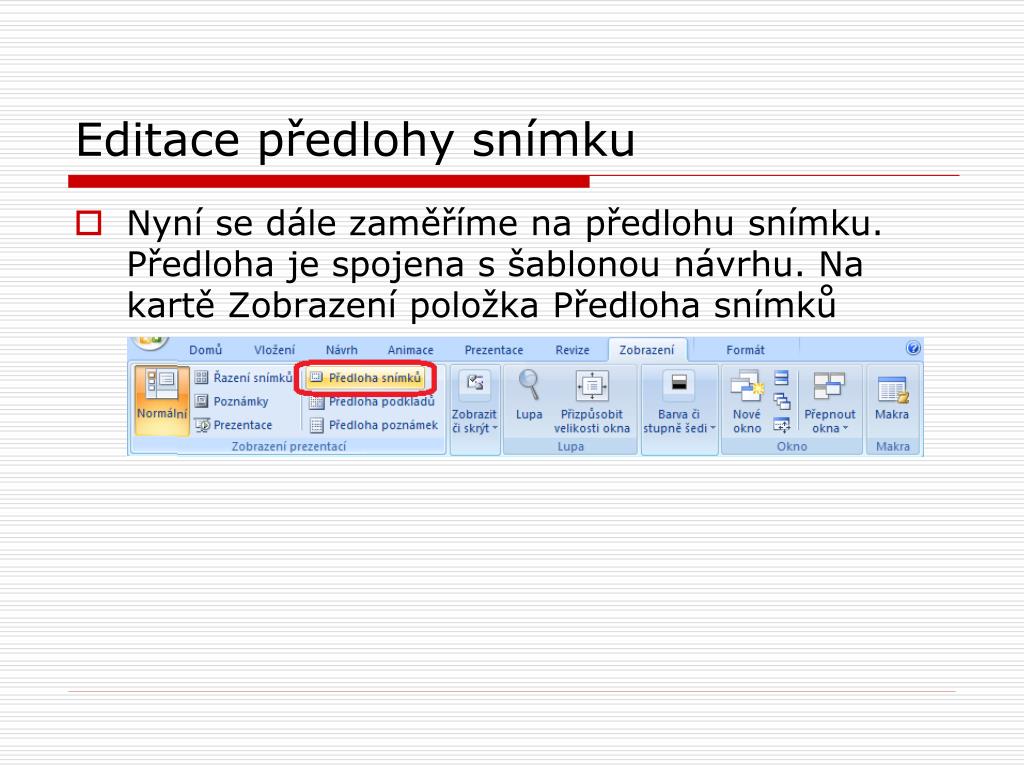Open the Prezentace ribbon tab
The height and width of the screenshot is (768, 1024).
494,350
